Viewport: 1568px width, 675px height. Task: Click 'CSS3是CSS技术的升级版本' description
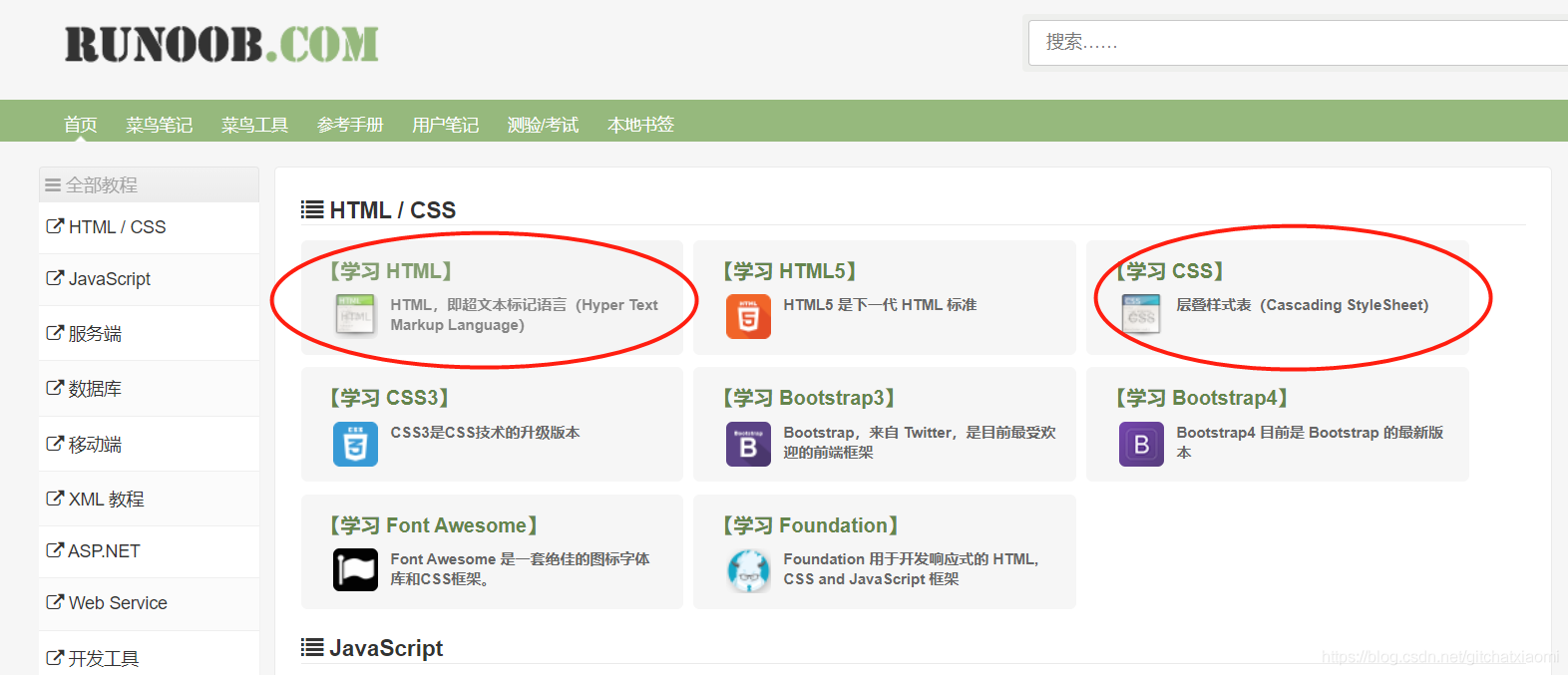(485, 432)
